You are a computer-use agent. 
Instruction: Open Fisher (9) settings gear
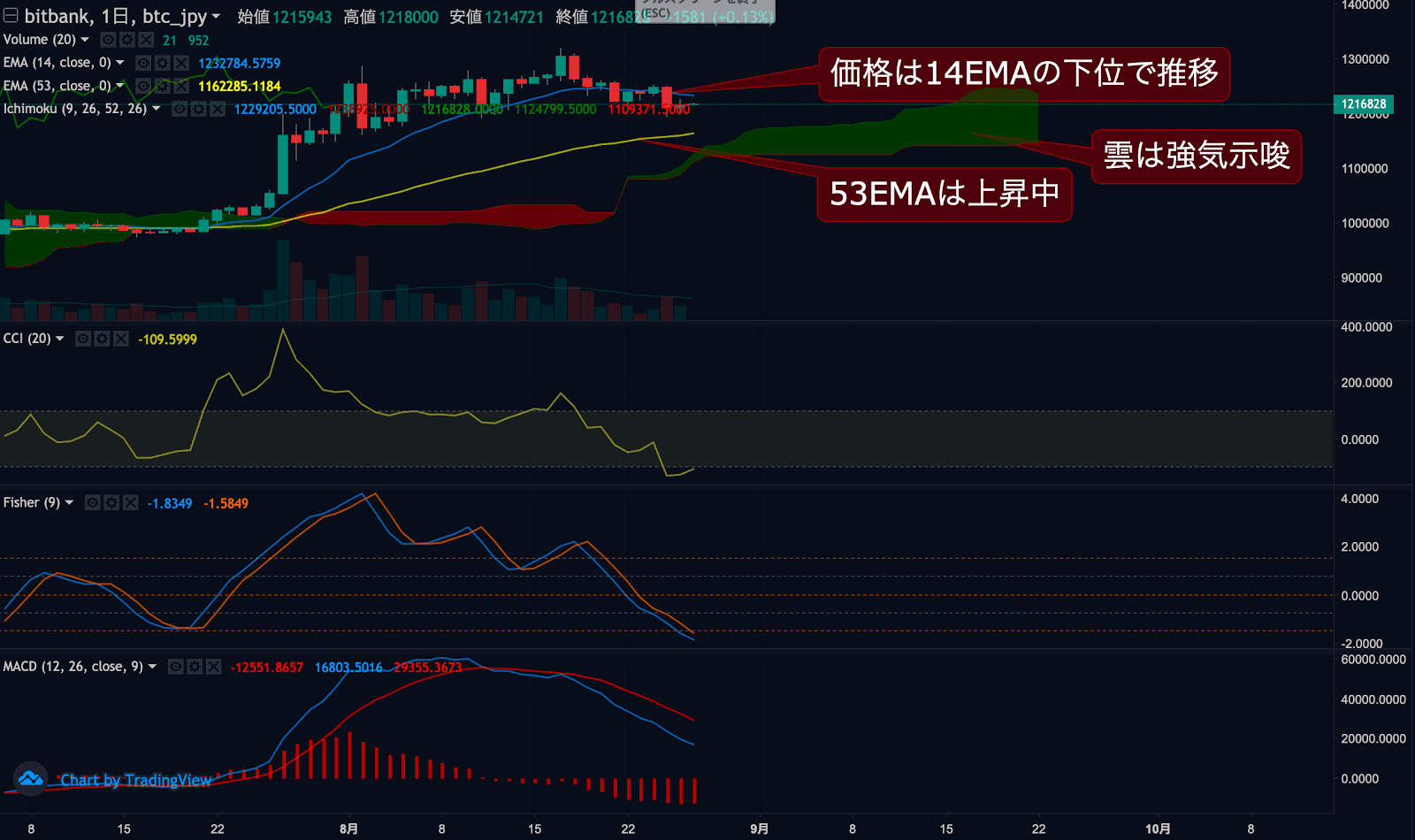[111, 502]
